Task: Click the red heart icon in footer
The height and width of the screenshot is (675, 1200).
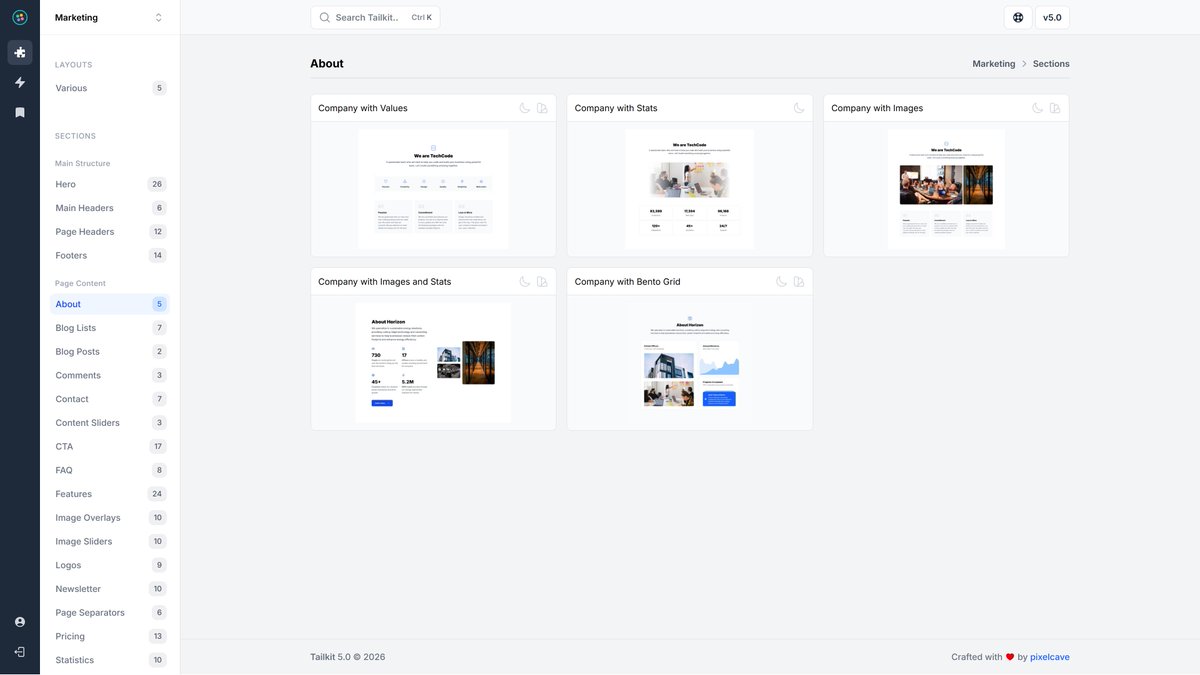Action: coord(1010,657)
